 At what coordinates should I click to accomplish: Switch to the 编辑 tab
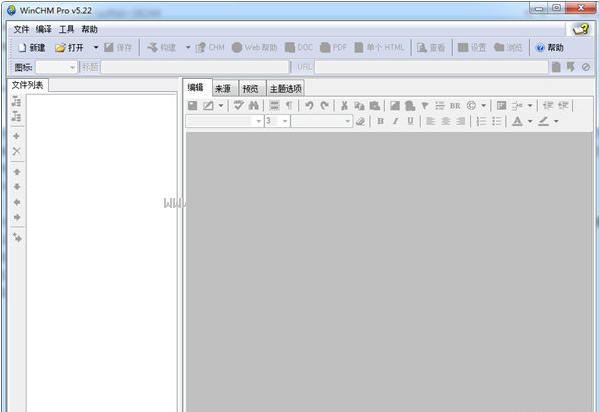(196, 88)
